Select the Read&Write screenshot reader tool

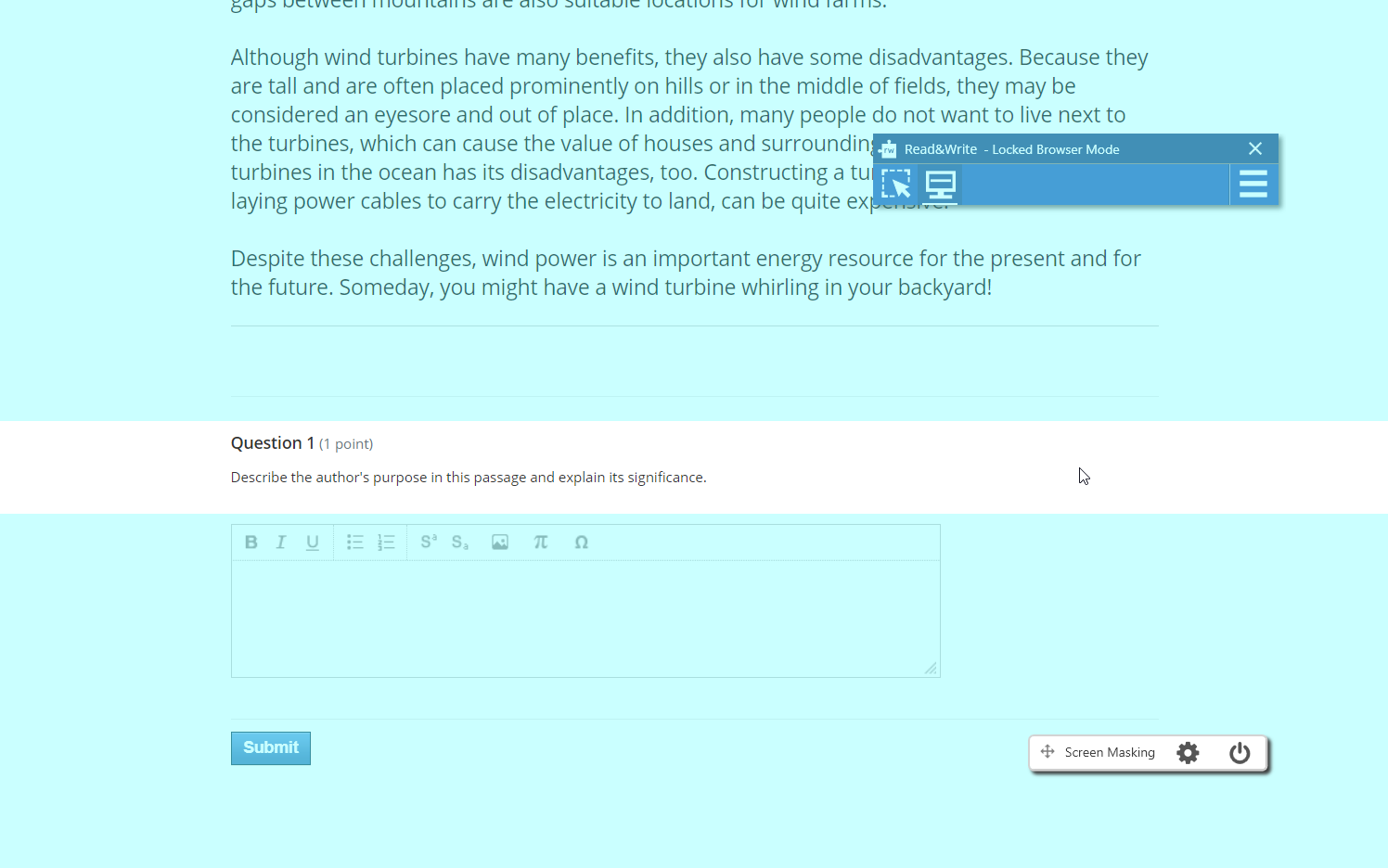(896, 185)
